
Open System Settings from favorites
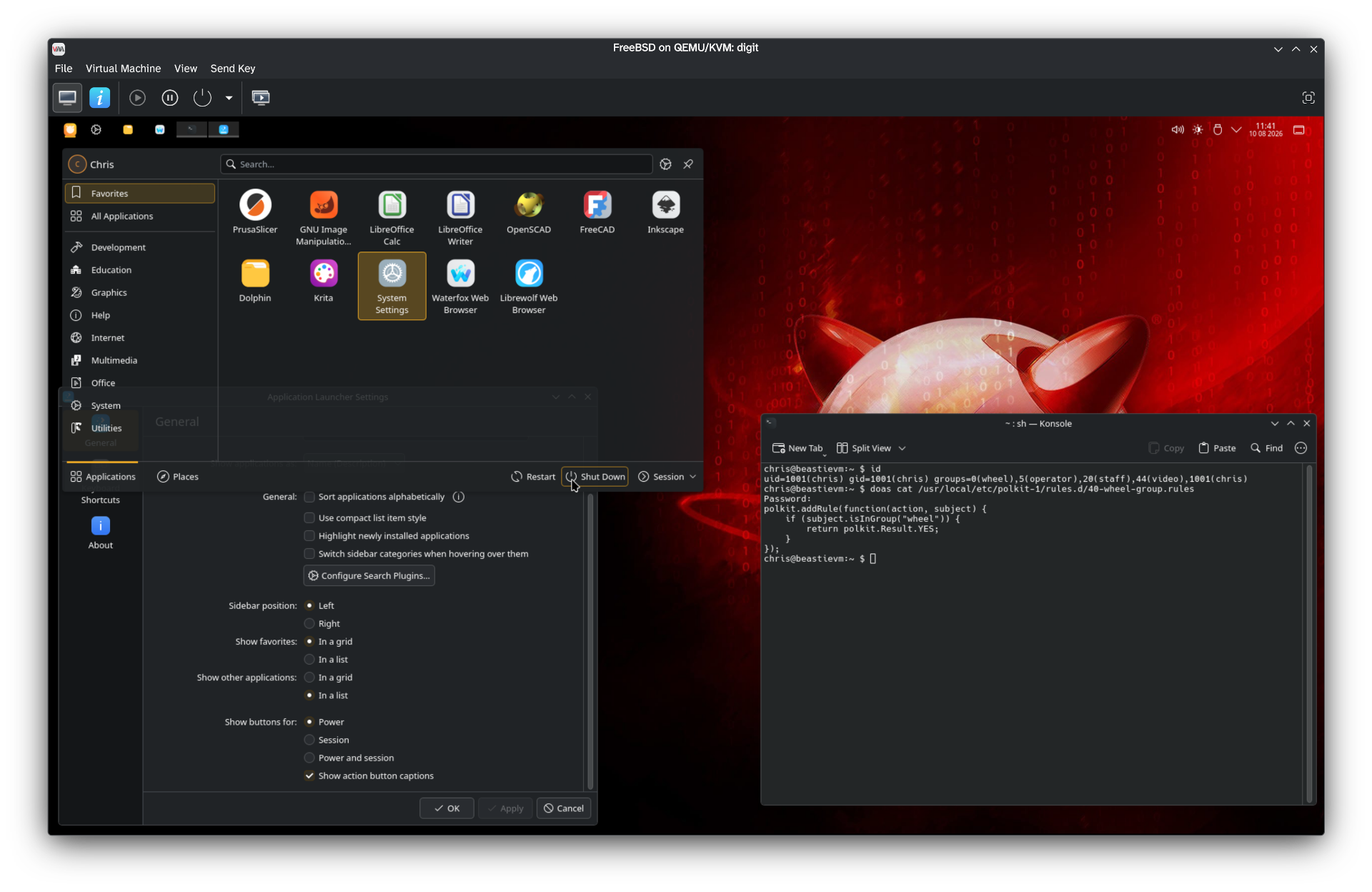392,286
